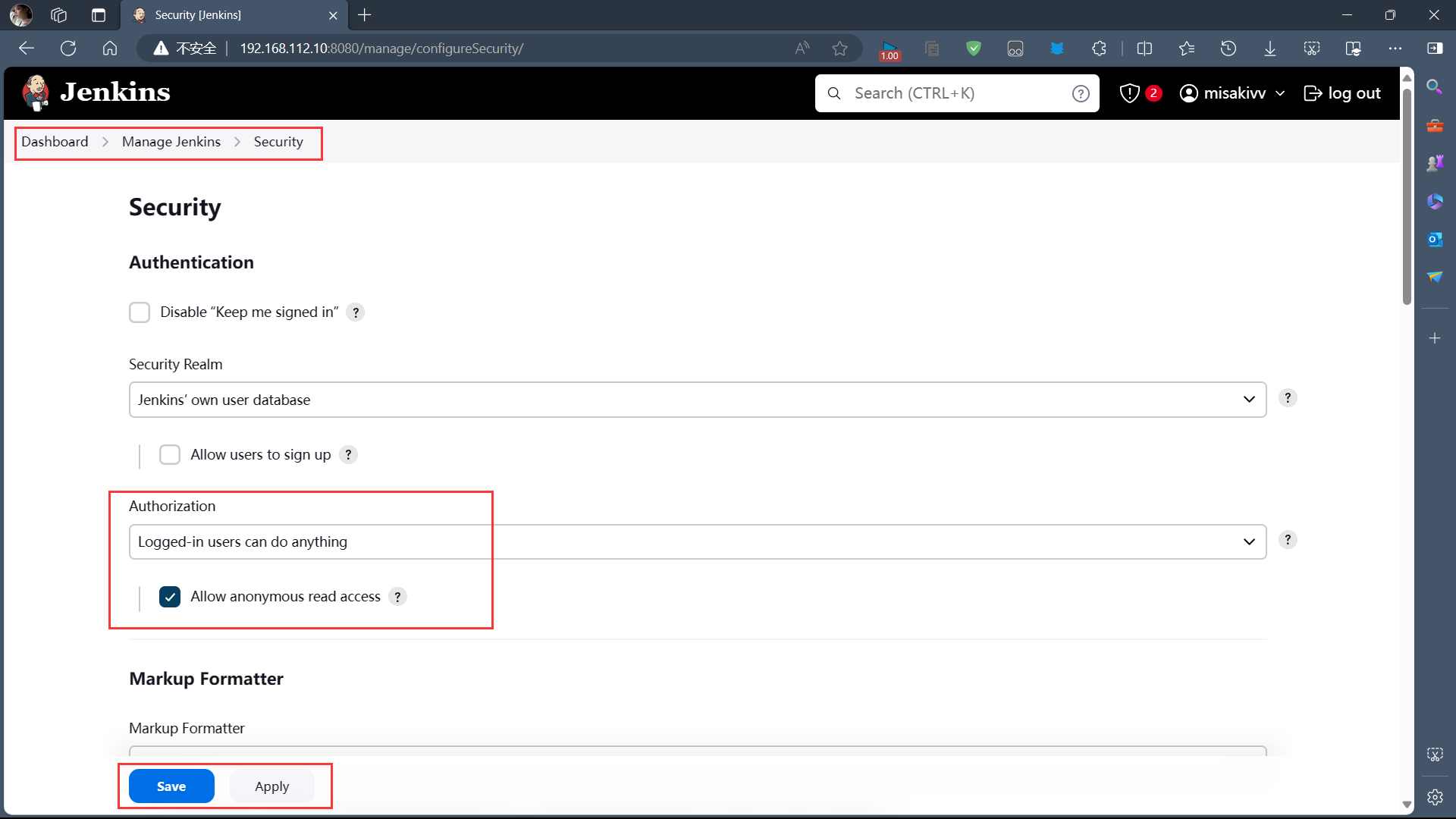Open help for Allow anonymous read access
Image resolution: width=1456 pixels, height=819 pixels.
click(397, 597)
